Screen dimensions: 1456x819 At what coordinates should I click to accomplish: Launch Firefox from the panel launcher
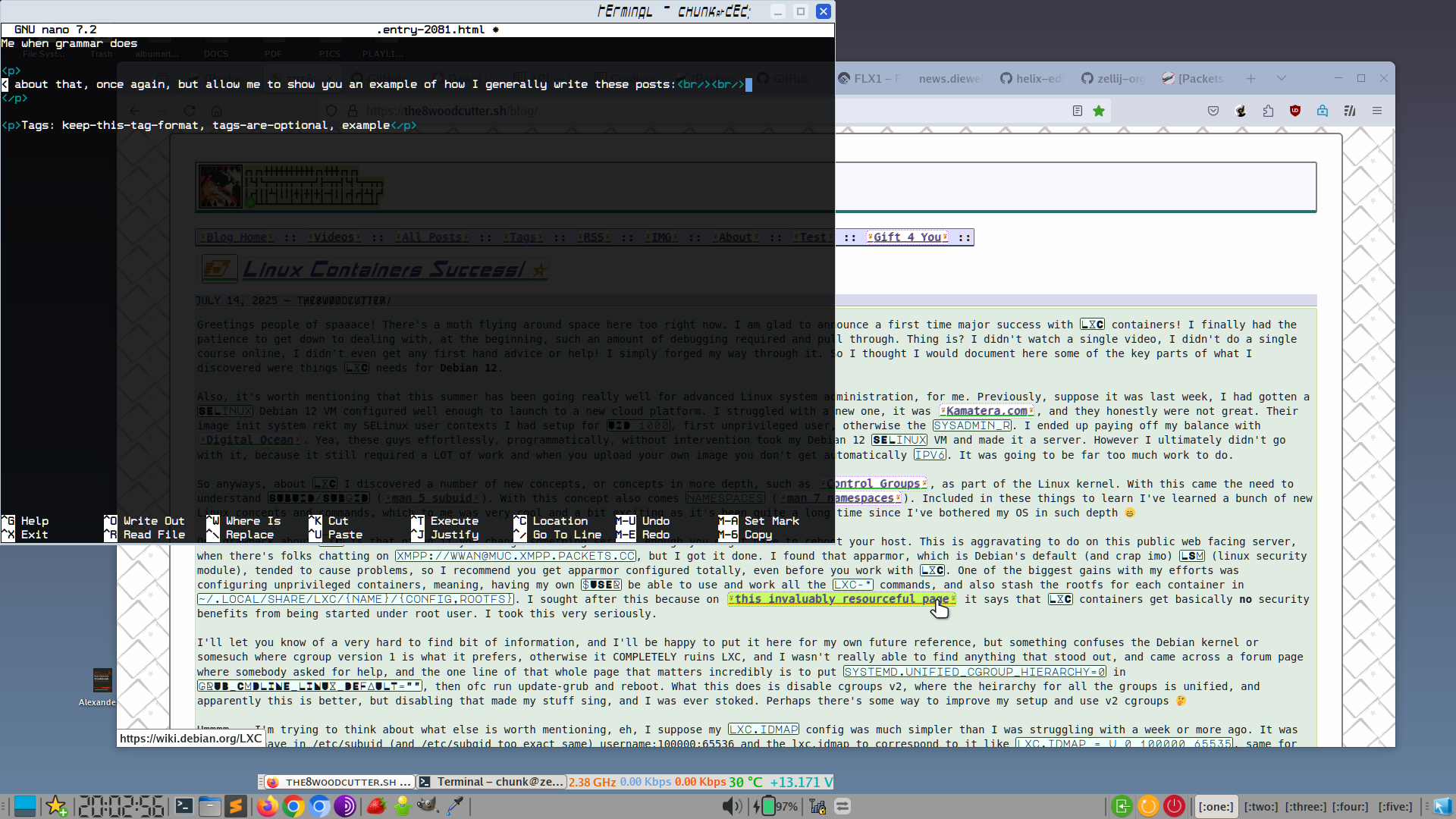267,806
